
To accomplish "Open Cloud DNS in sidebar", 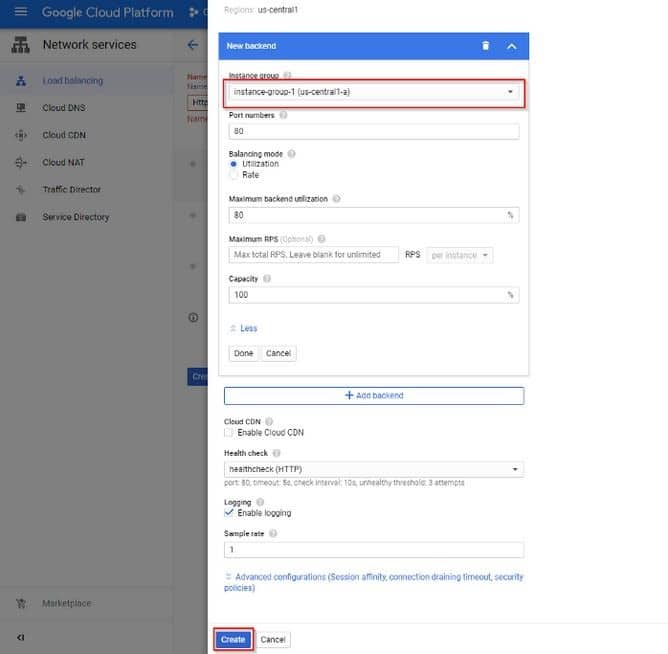I will pyautogui.click(x=64, y=108).
